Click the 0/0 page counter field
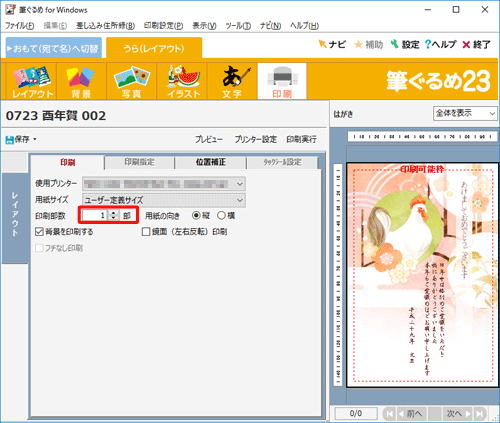The image size is (500, 423). pos(356,414)
